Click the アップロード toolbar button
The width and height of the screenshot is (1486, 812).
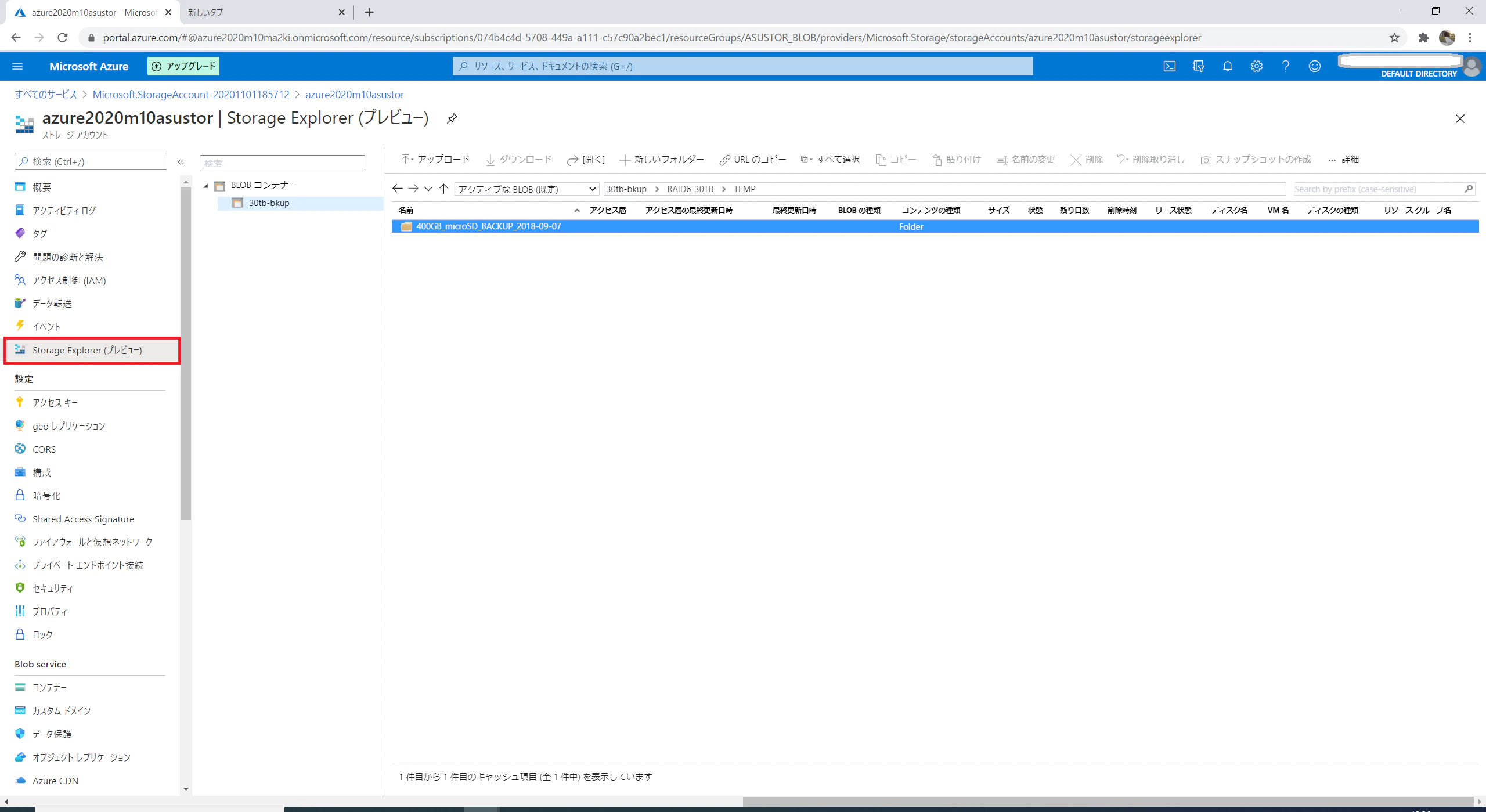(435, 159)
